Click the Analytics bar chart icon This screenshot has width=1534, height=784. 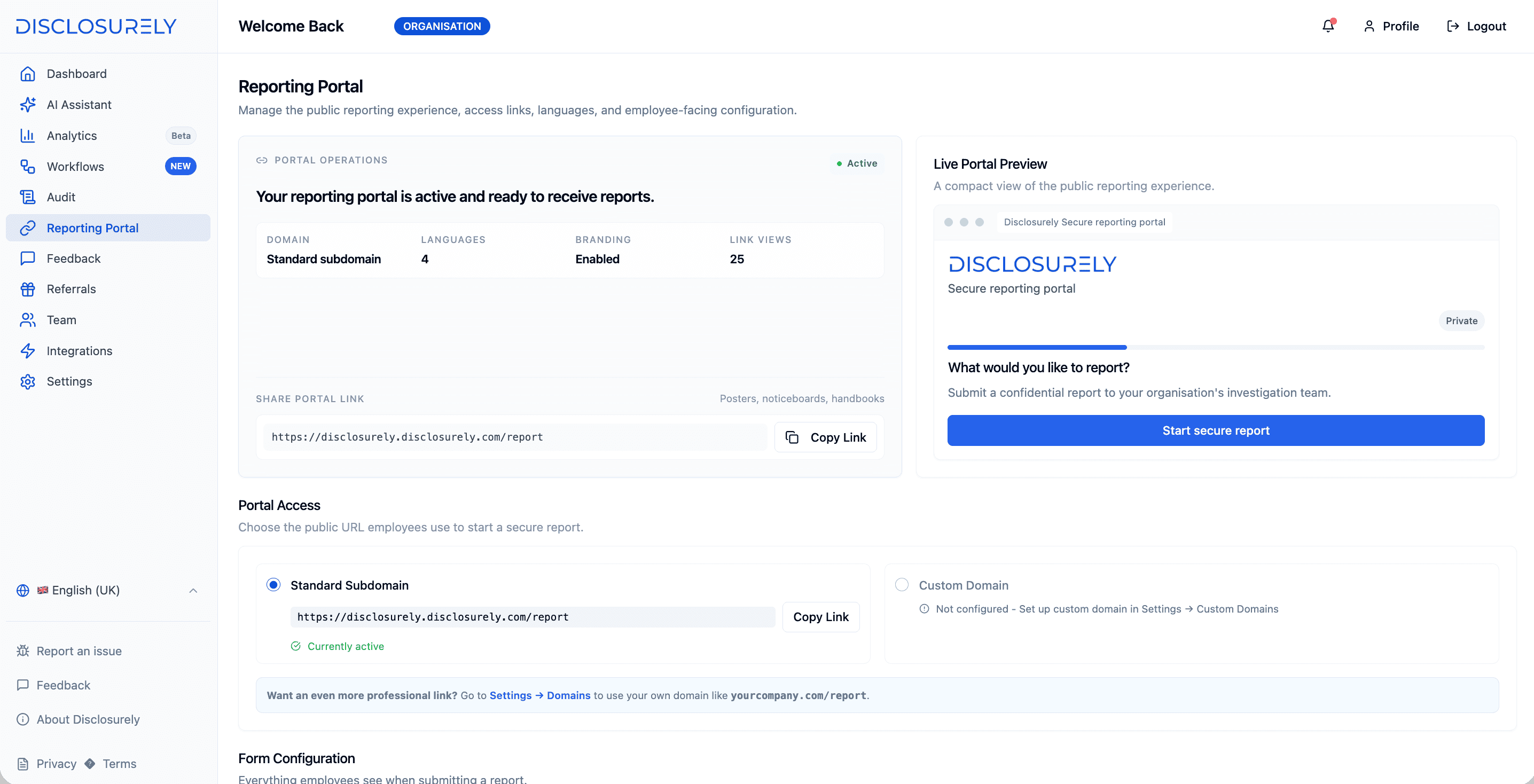[x=27, y=136]
